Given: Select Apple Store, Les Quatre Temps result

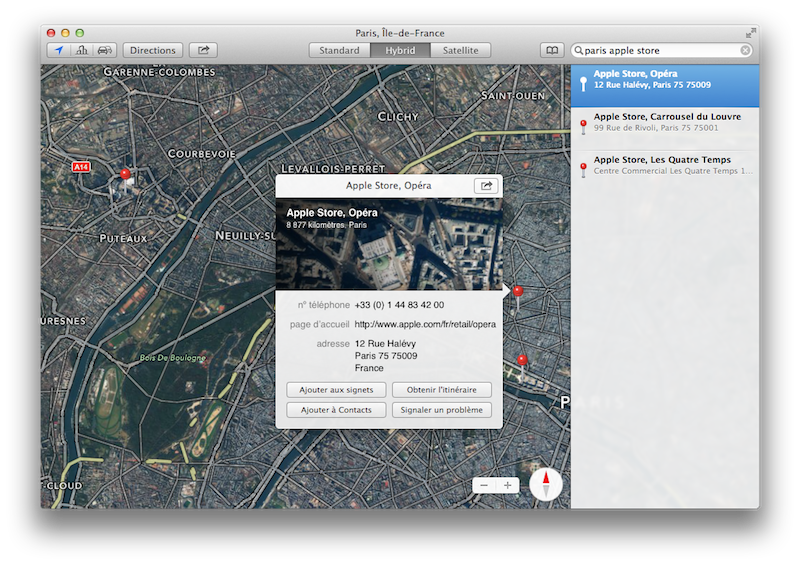Looking at the screenshot, I should pos(665,171).
